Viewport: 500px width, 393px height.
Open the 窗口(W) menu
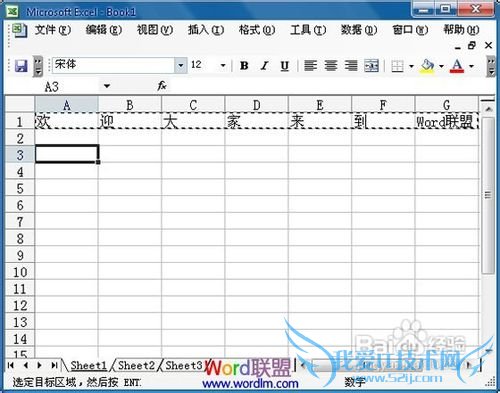410,30
